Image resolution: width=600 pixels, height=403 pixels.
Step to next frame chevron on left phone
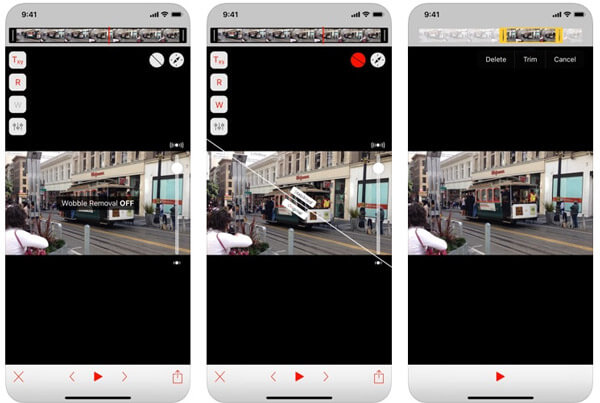pos(124,377)
